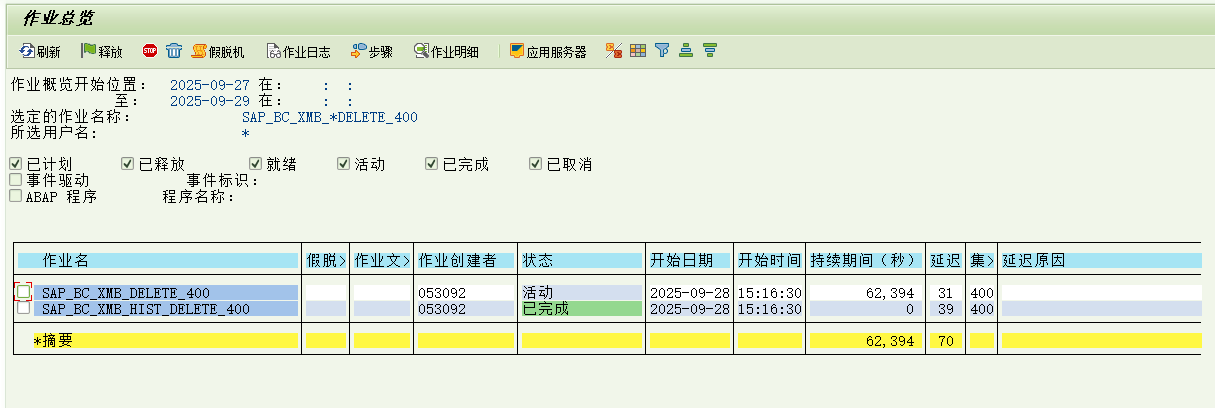Click the 步骤 (Steps) toolbar icon
1215x408 pixels.
point(371,51)
